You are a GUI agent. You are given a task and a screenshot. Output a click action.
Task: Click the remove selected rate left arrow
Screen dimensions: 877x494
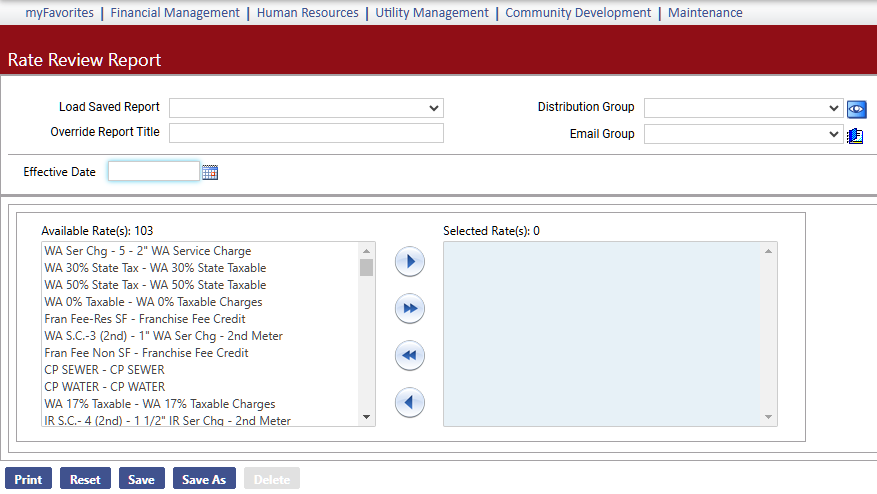point(410,403)
